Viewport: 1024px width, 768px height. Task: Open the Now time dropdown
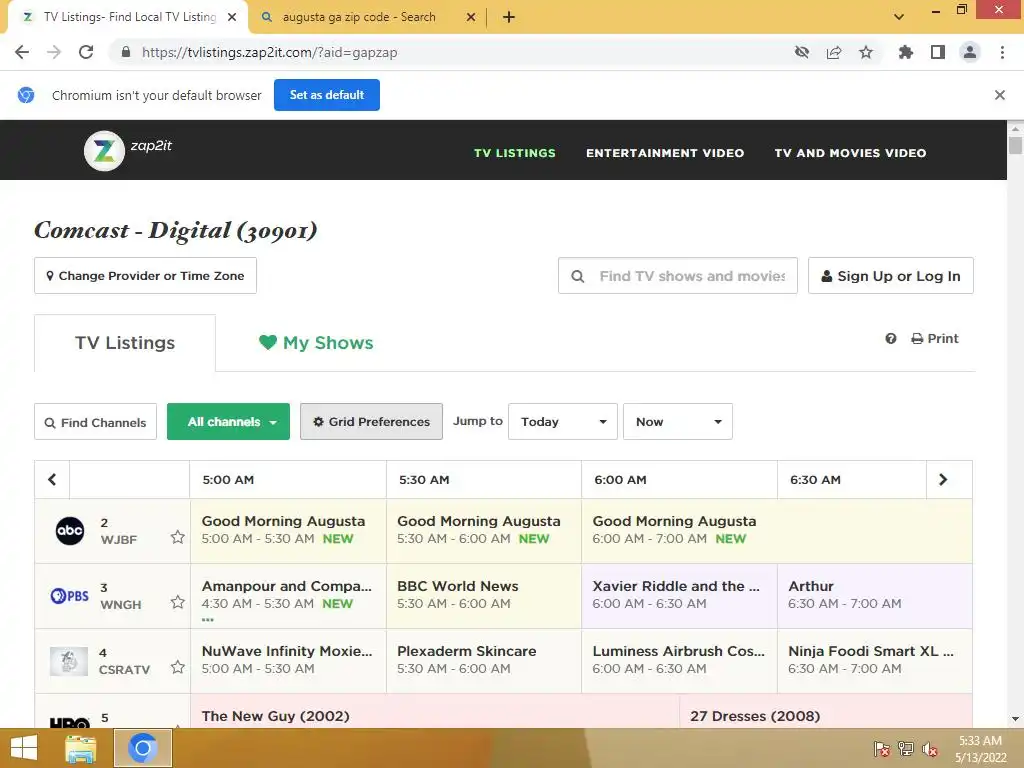coord(678,422)
